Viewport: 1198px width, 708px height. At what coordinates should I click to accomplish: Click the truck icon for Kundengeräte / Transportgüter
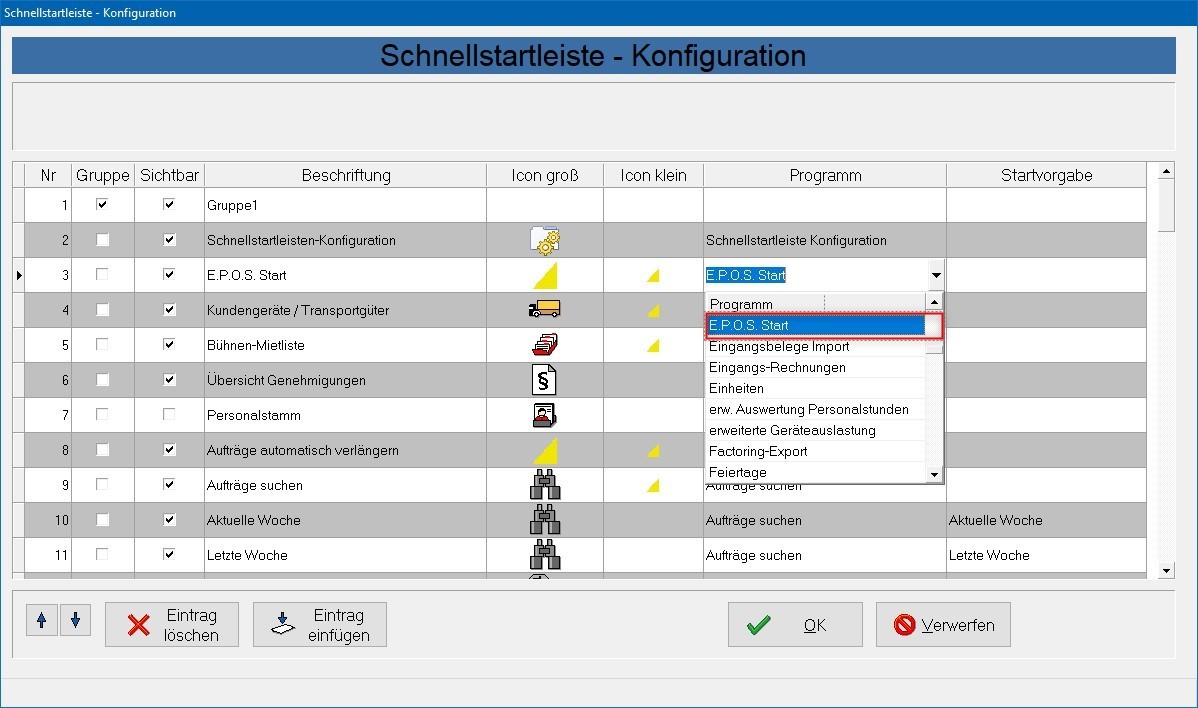(545, 310)
